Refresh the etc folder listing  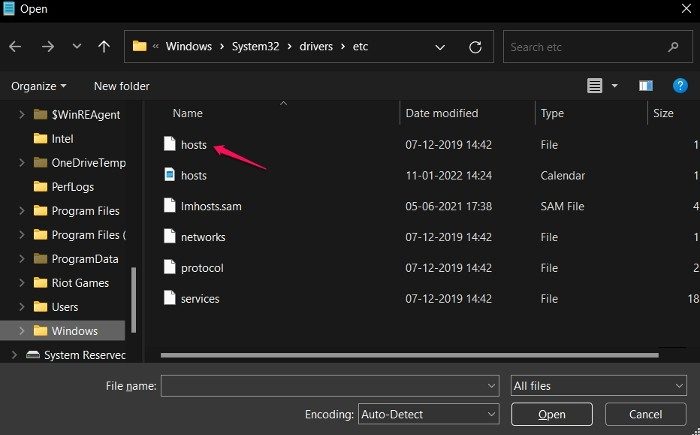(x=475, y=46)
